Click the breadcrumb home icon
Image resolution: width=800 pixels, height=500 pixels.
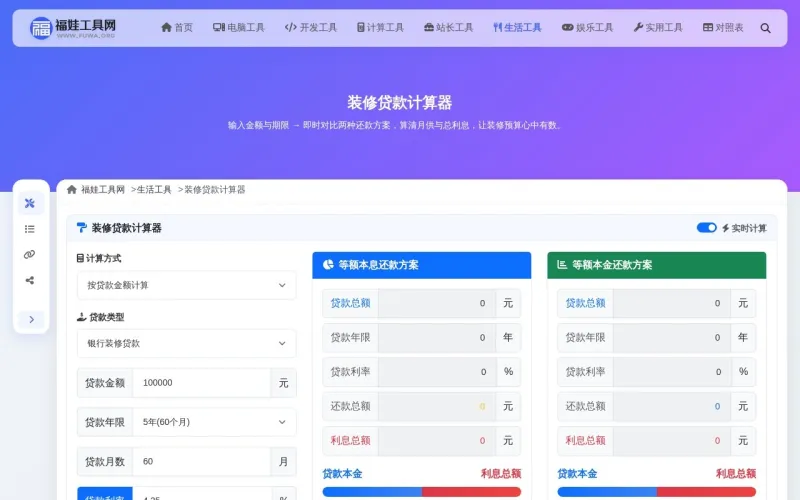72,190
